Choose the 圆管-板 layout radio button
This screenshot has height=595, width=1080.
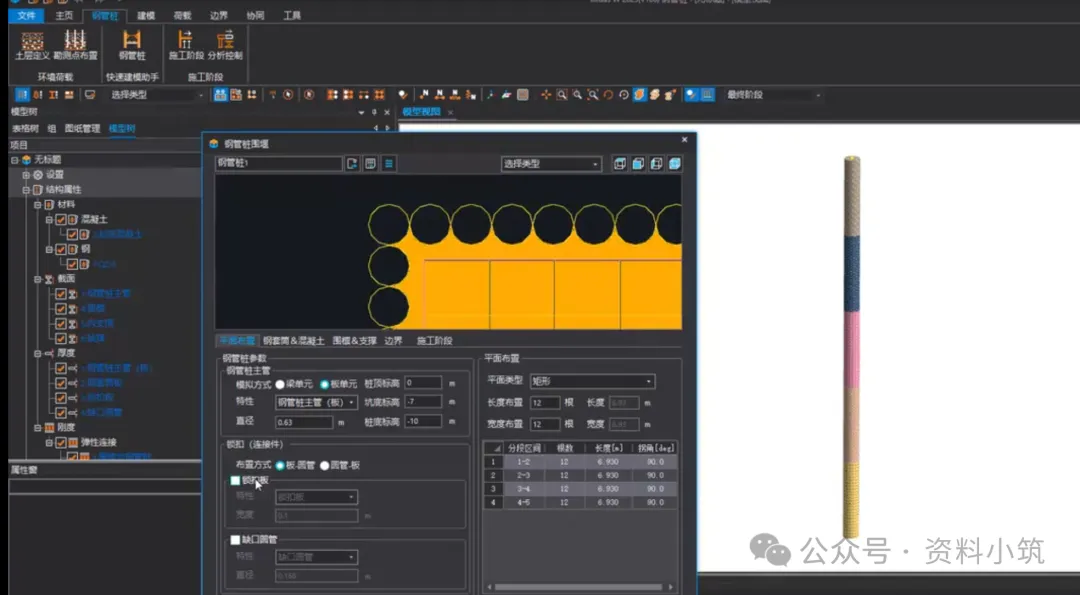pyautogui.click(x=324, y=466)
